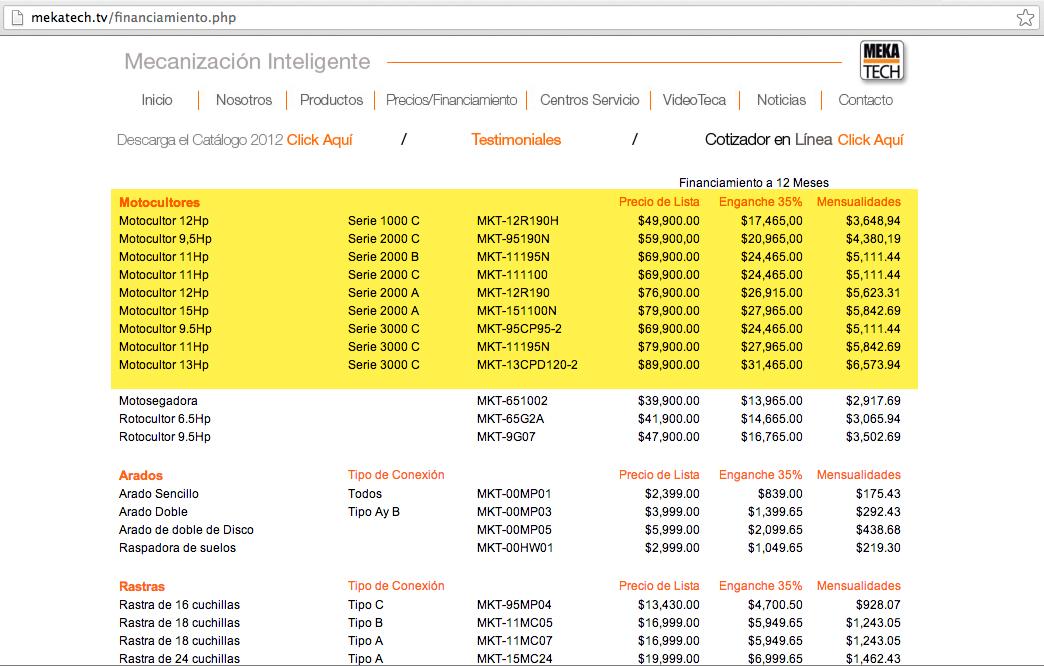Download Catálogo 2012 via Click Aquí
Viewport: 1044px width, 666px height.
tap(320, 140)
